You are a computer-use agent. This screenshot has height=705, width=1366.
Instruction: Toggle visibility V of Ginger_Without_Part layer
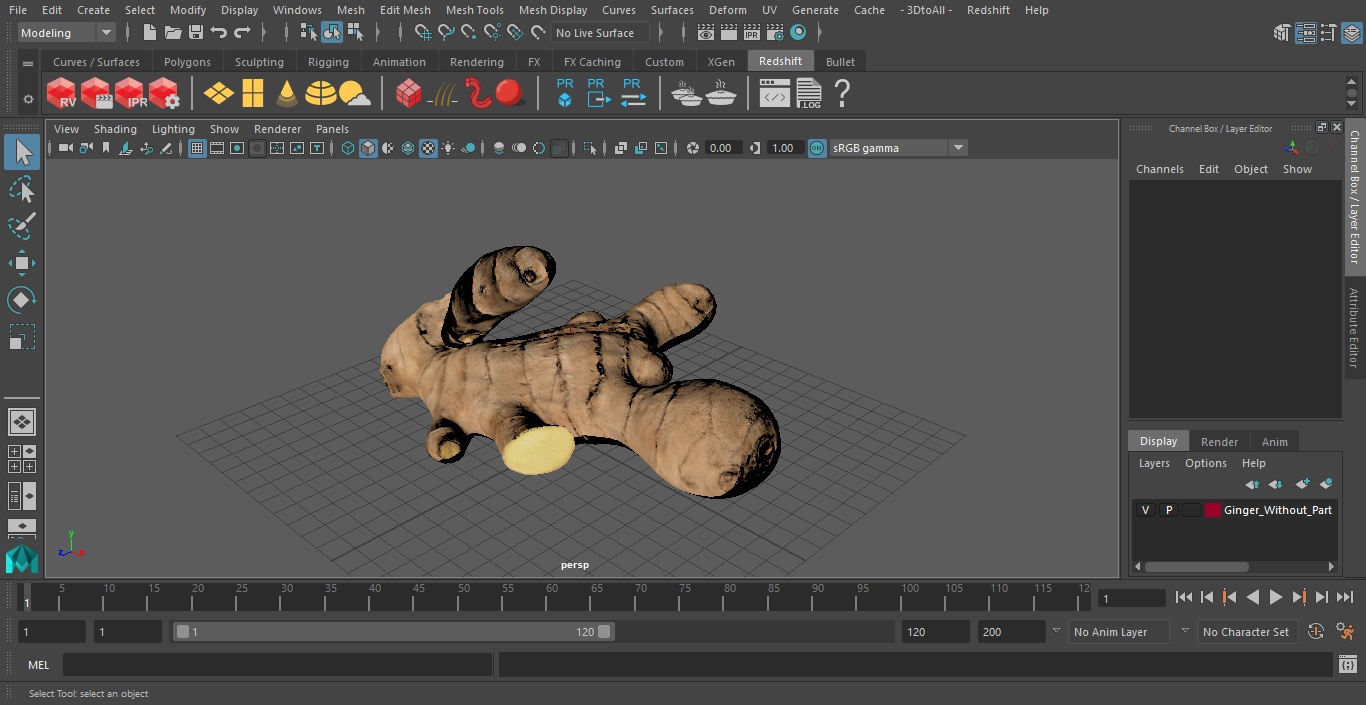[1145, 510]
